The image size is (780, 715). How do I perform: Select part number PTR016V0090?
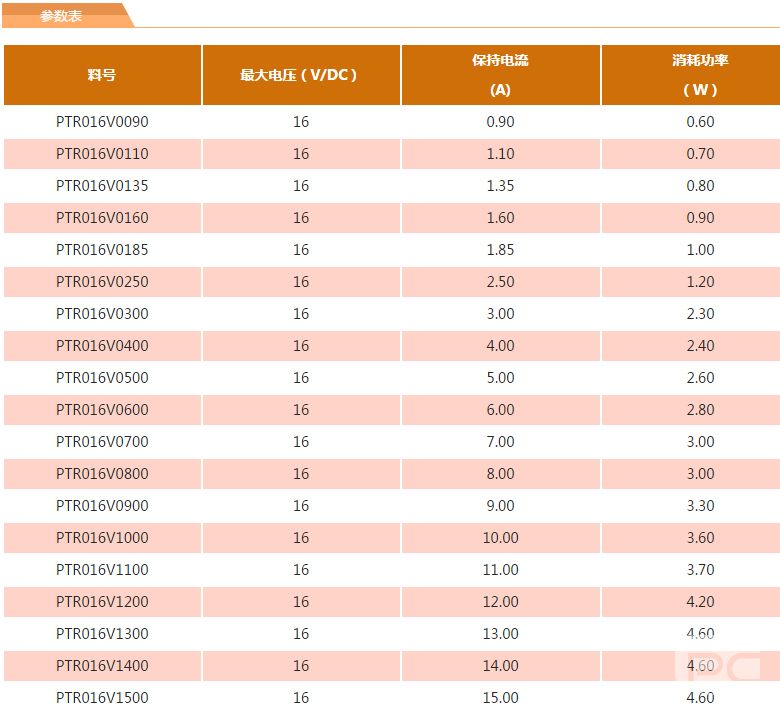point(102,122)
